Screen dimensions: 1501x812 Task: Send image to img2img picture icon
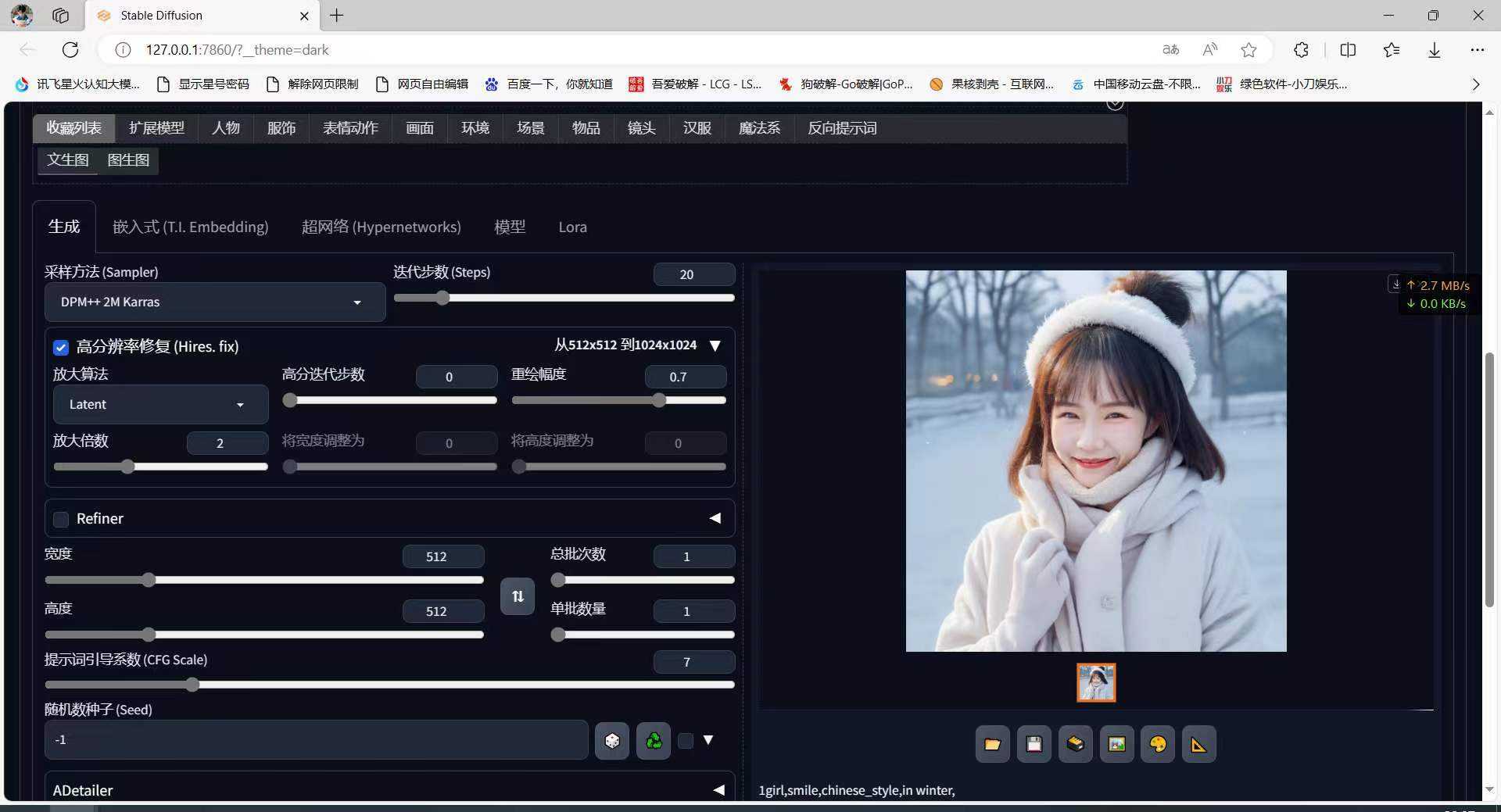point(1116,744)
